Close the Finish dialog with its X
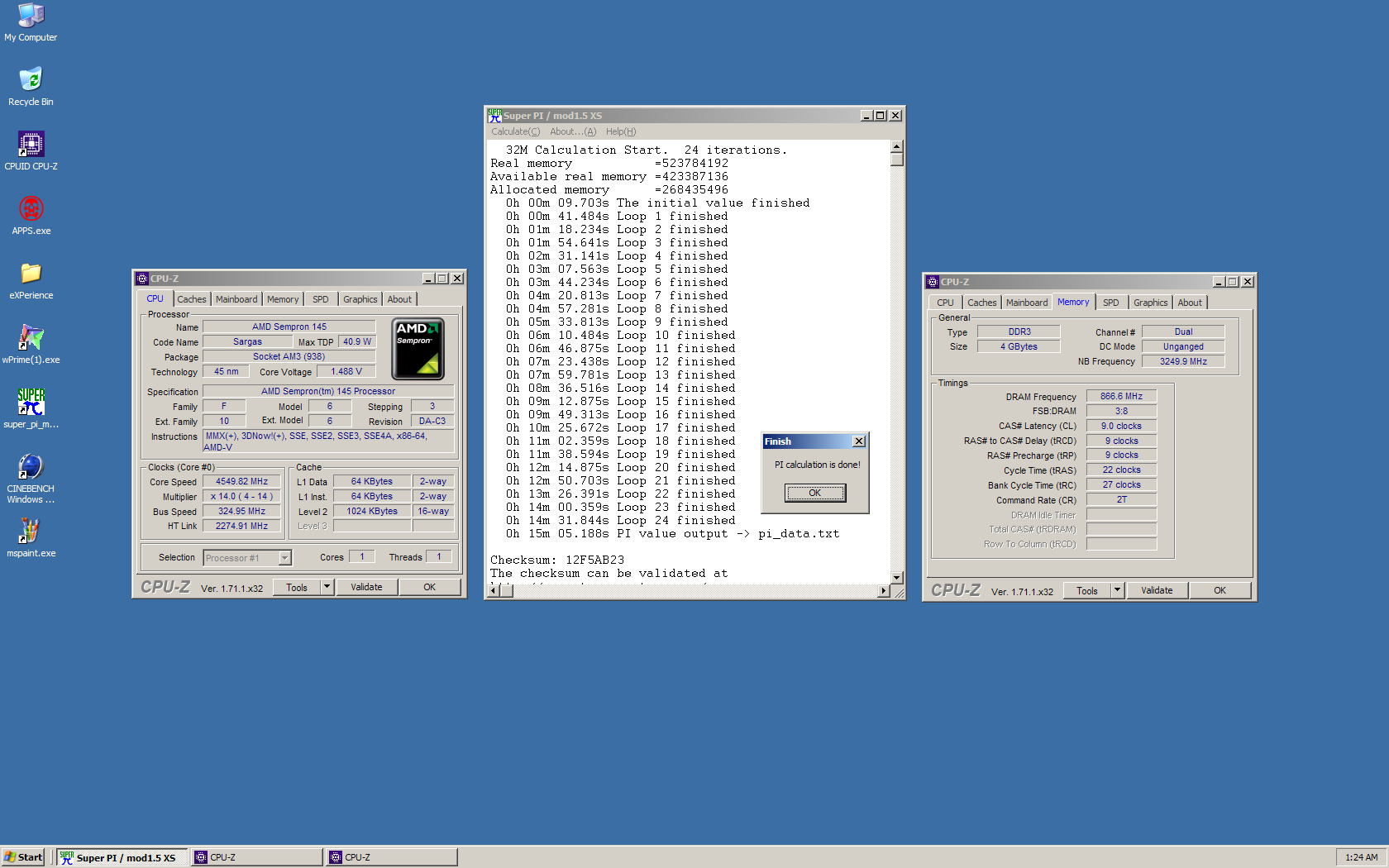 (859, 441)
